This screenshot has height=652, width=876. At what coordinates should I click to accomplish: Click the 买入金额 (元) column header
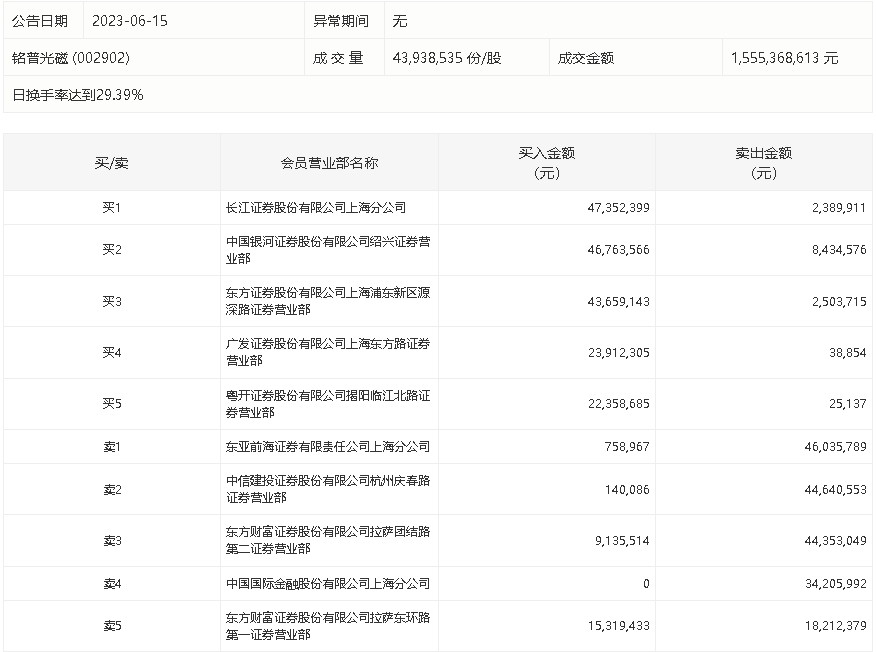pos(546,163)
